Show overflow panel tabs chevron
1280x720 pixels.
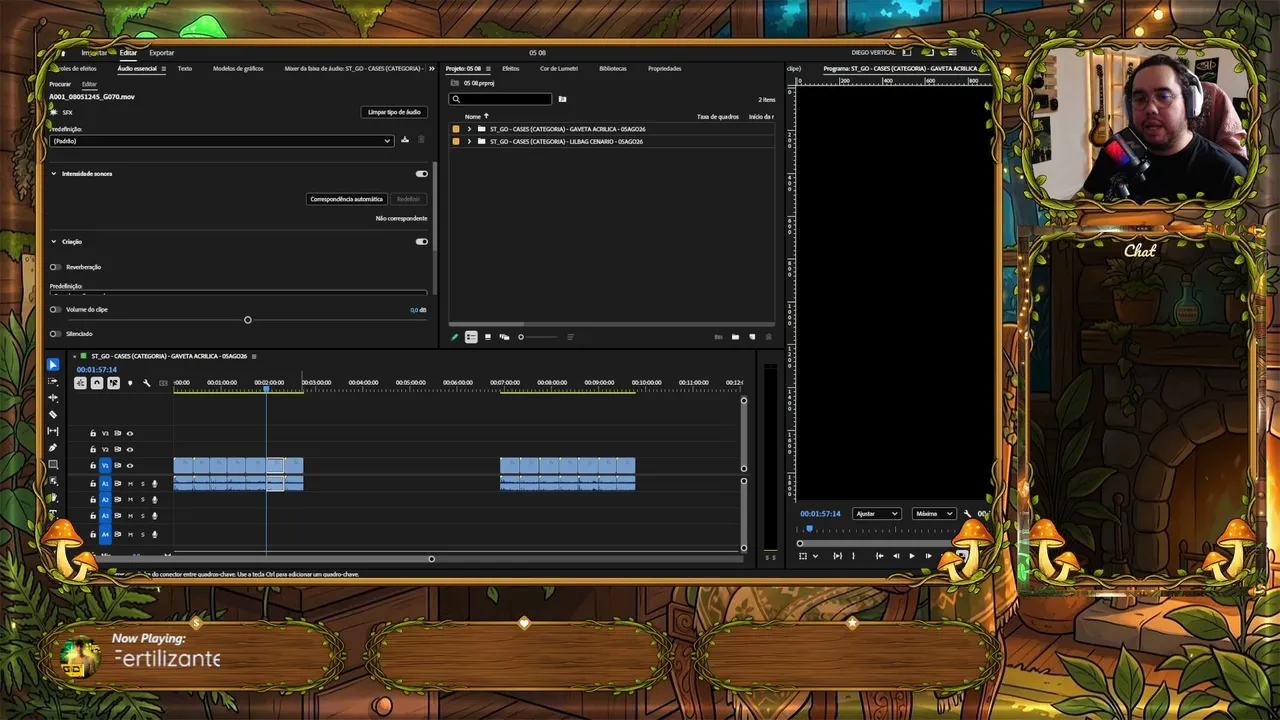(x=432, y=69)
